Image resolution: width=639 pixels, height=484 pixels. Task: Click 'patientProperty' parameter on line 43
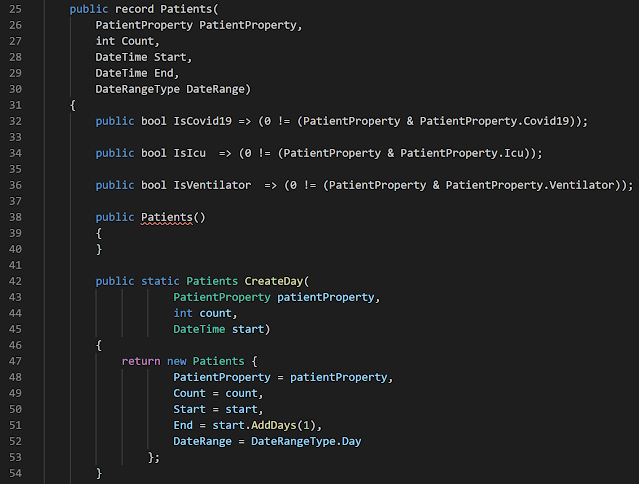(x=326, y=297)
